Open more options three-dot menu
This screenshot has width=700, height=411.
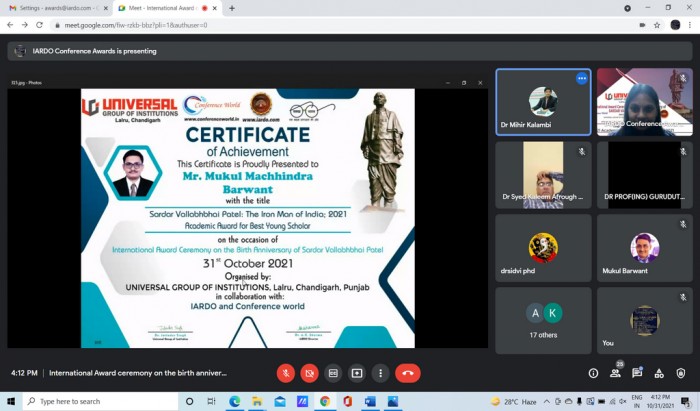[380, 373]
